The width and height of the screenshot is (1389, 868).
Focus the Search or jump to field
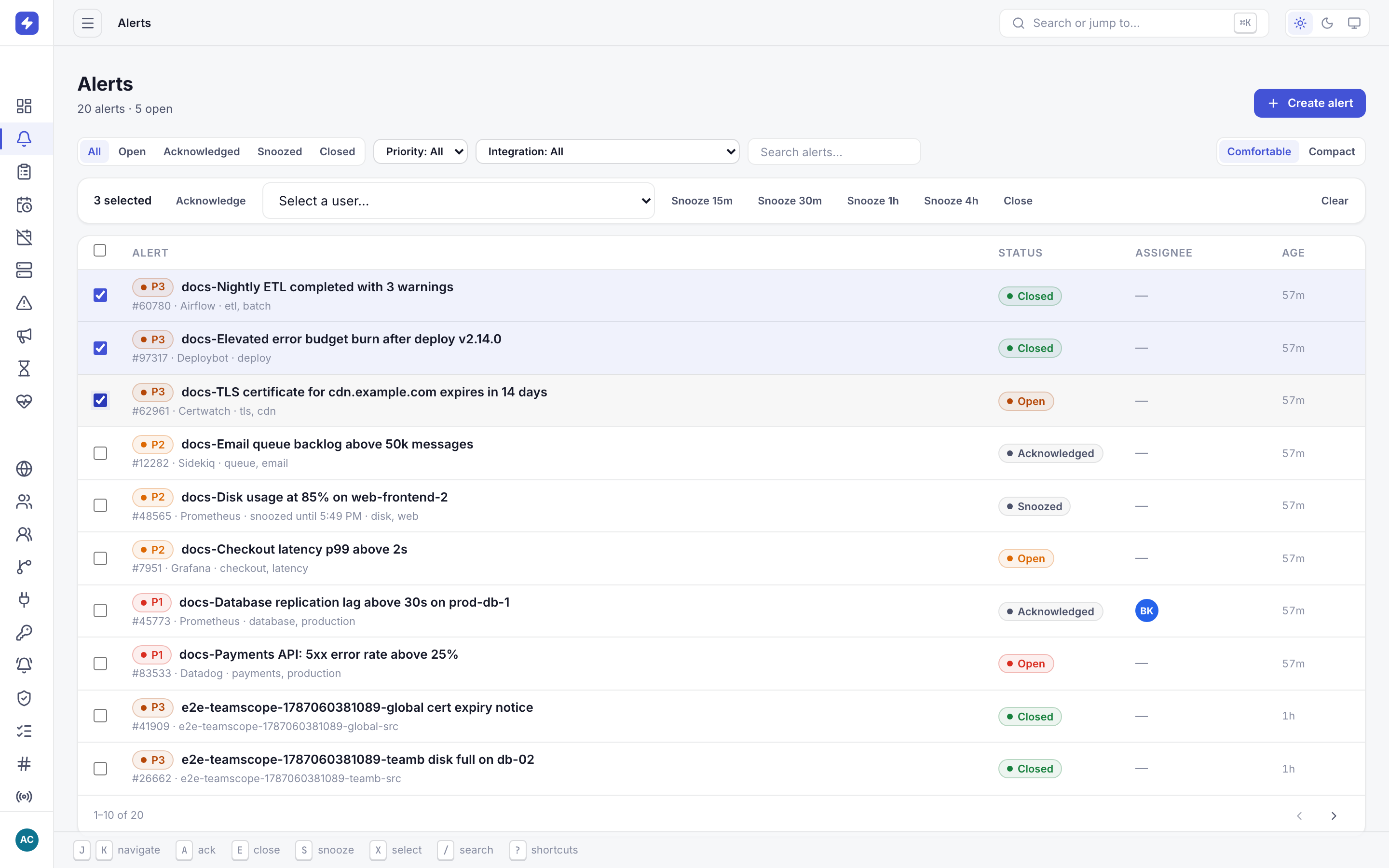pyautogui.click(x=1133, y=23)
